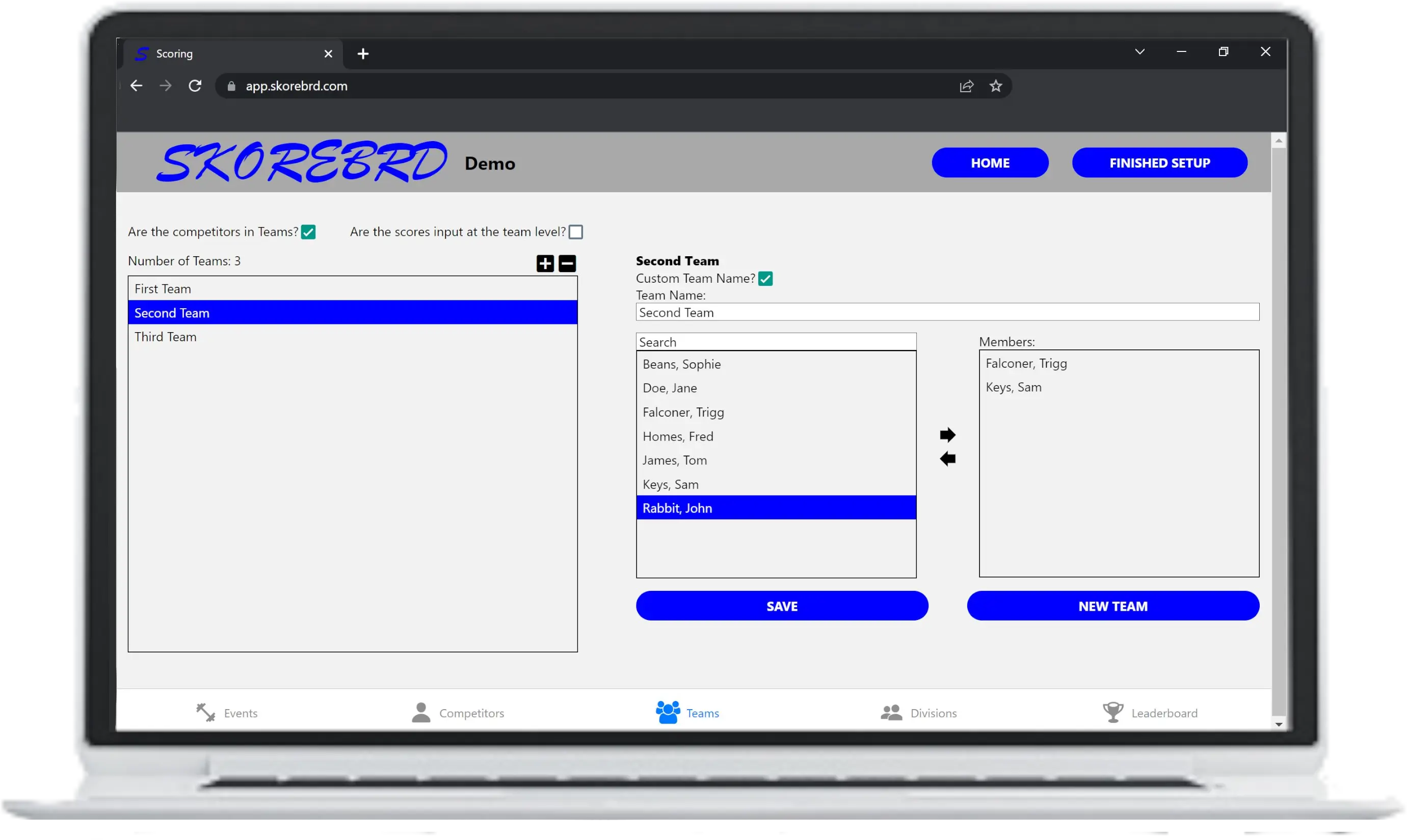Click the HOME button in top navigation
The width and height of the screenshot is (1407, 840).
pyautogui.click(x=990, y=163)
